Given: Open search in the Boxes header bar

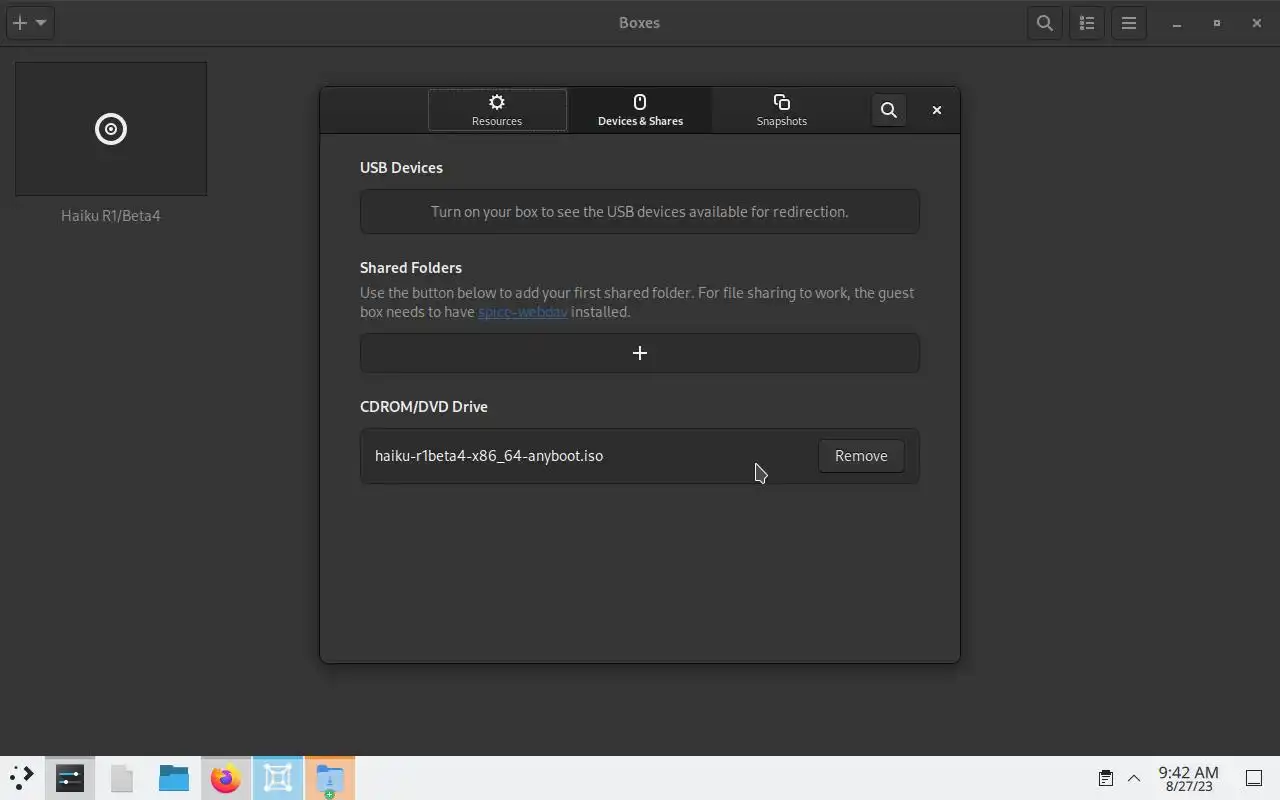Looking at the screenshot, I should [1045, 23].
